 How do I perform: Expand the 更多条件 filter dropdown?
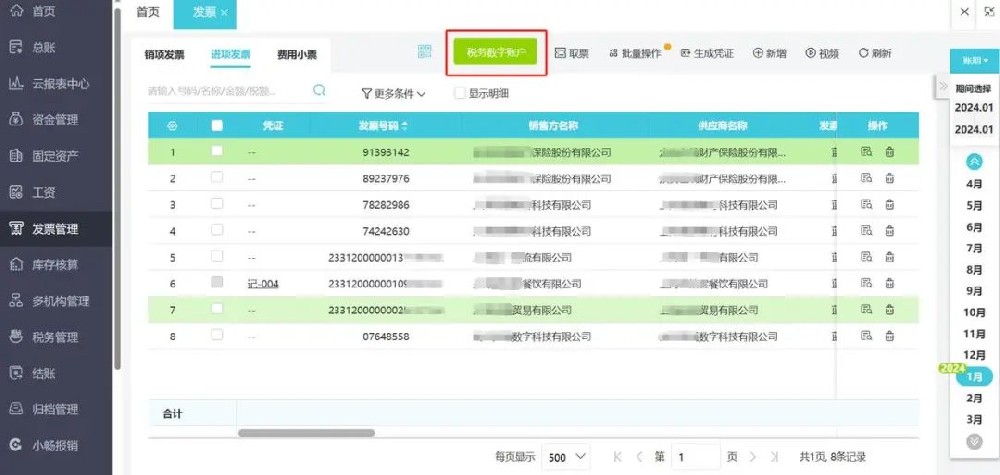(x=393, y=94)
